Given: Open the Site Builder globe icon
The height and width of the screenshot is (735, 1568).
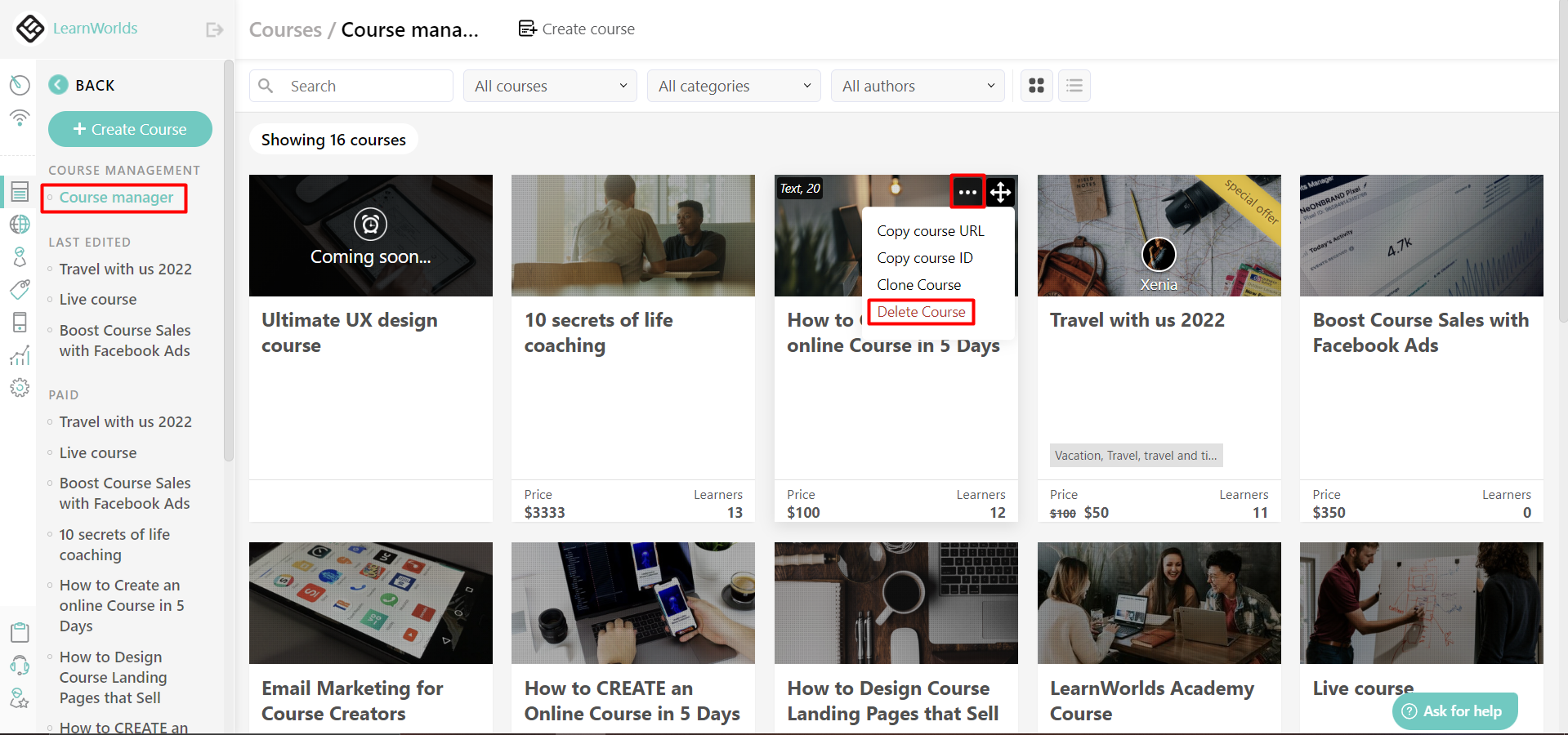Looking at the screenshot, I should (x=20, y=224).
